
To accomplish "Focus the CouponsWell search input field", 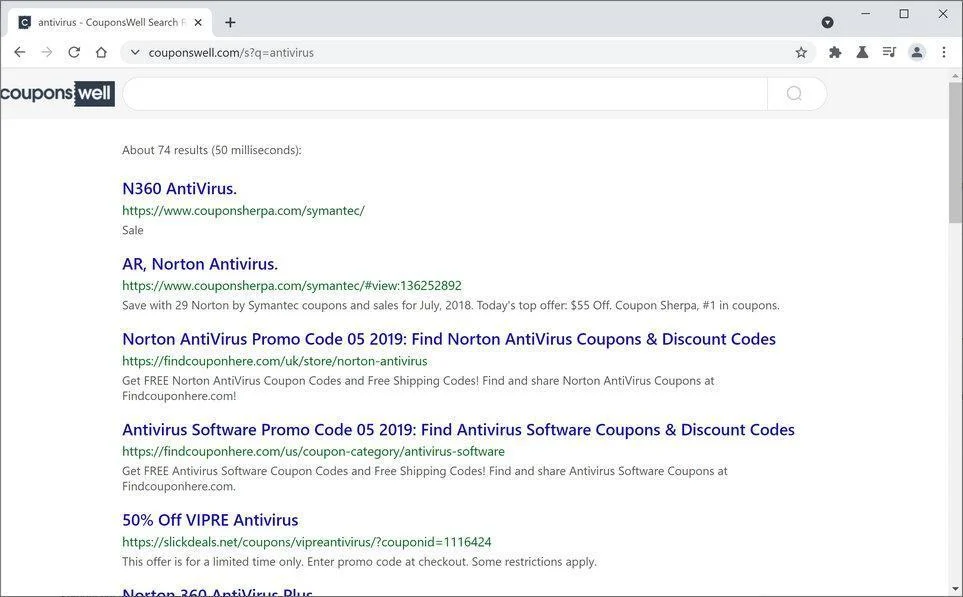I will 445,93.
